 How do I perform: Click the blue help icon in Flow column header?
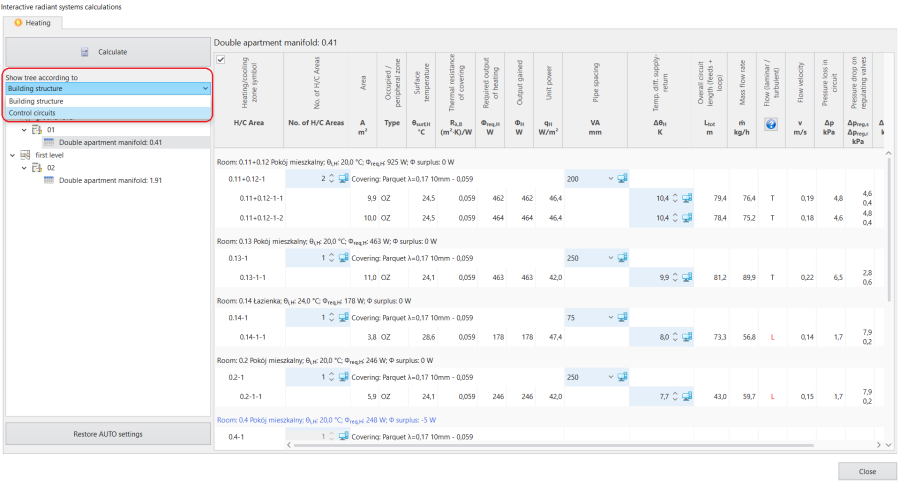(771, 124)
